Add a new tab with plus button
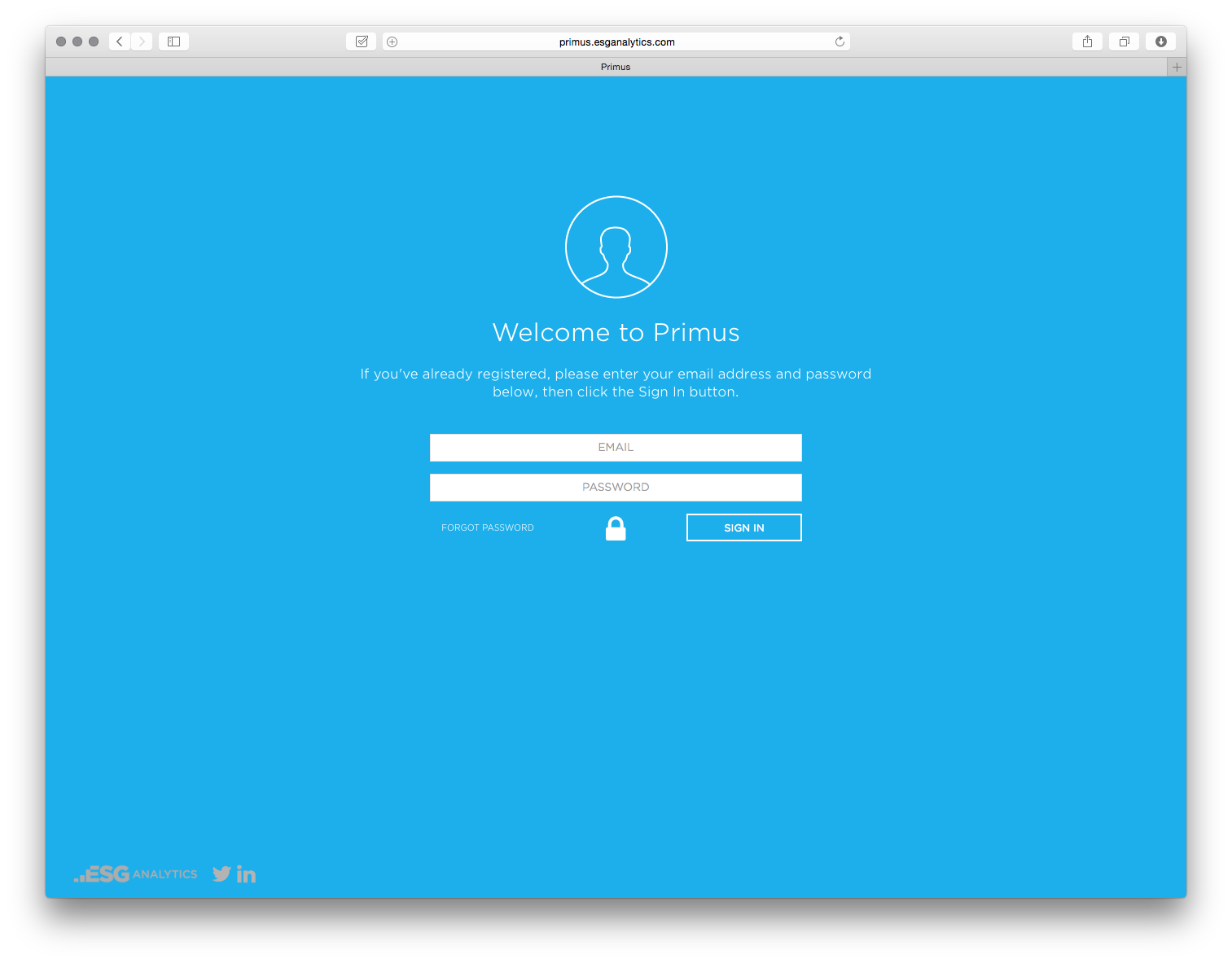The width and height of the screenshot is (1232, 963). 1177,67
